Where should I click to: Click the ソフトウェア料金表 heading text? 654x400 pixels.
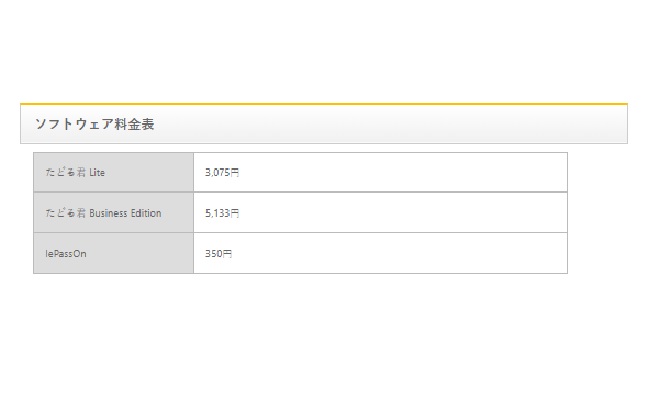(x=94, y=124)
